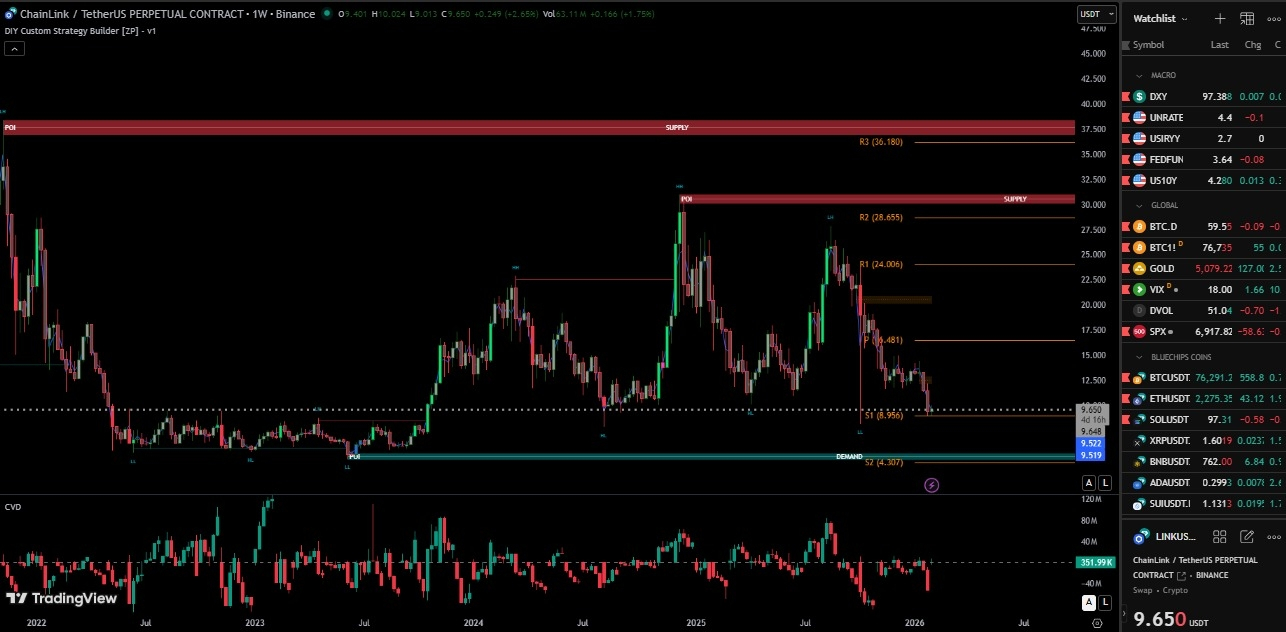Select the BNBUSDT coin icon

tap(1139, 462)
